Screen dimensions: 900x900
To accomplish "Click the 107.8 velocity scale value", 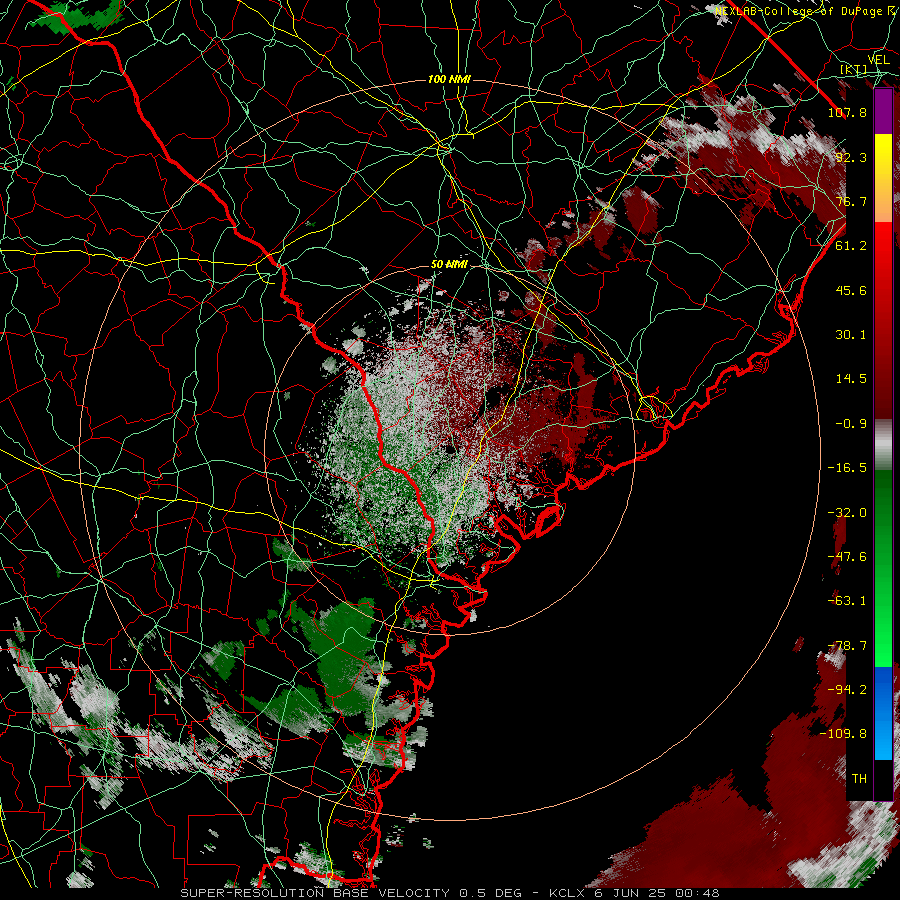I will pyautogui.click(x=847, y=112).
